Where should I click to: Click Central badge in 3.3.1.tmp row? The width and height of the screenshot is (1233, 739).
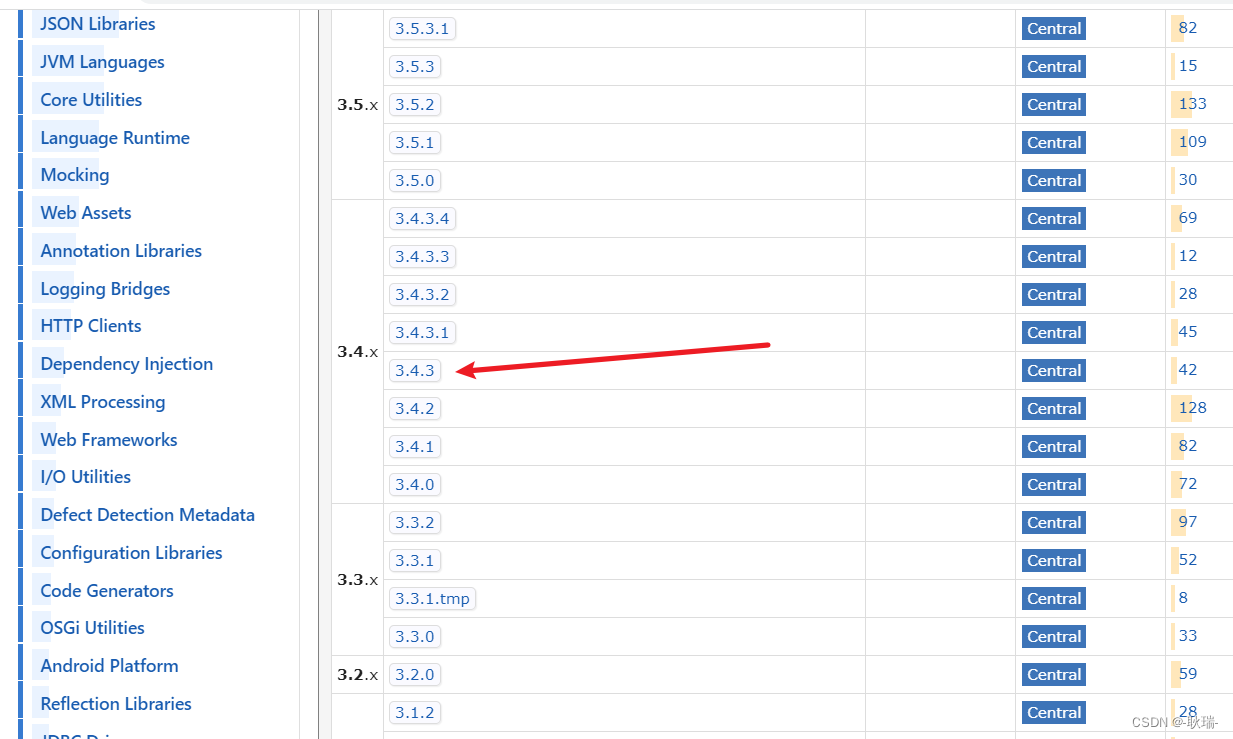click(1054, 599)
